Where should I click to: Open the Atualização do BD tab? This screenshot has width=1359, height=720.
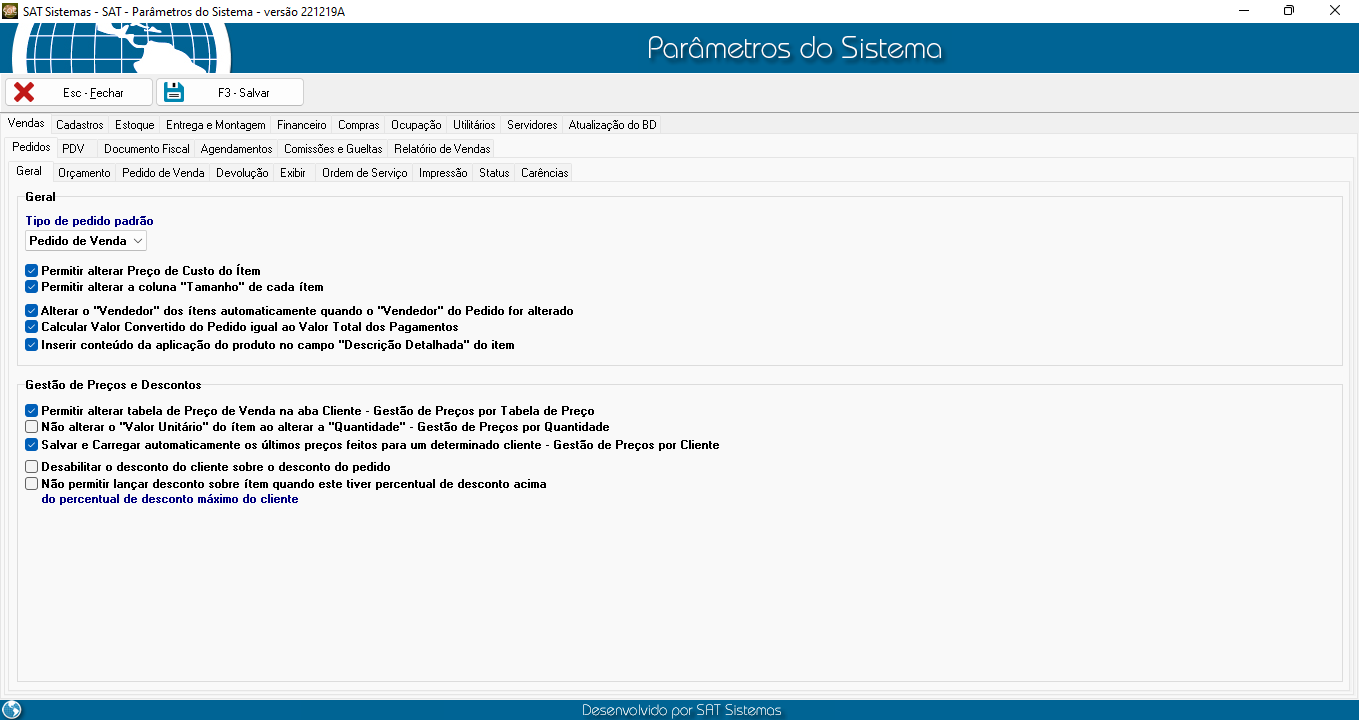tap(612, 125)
